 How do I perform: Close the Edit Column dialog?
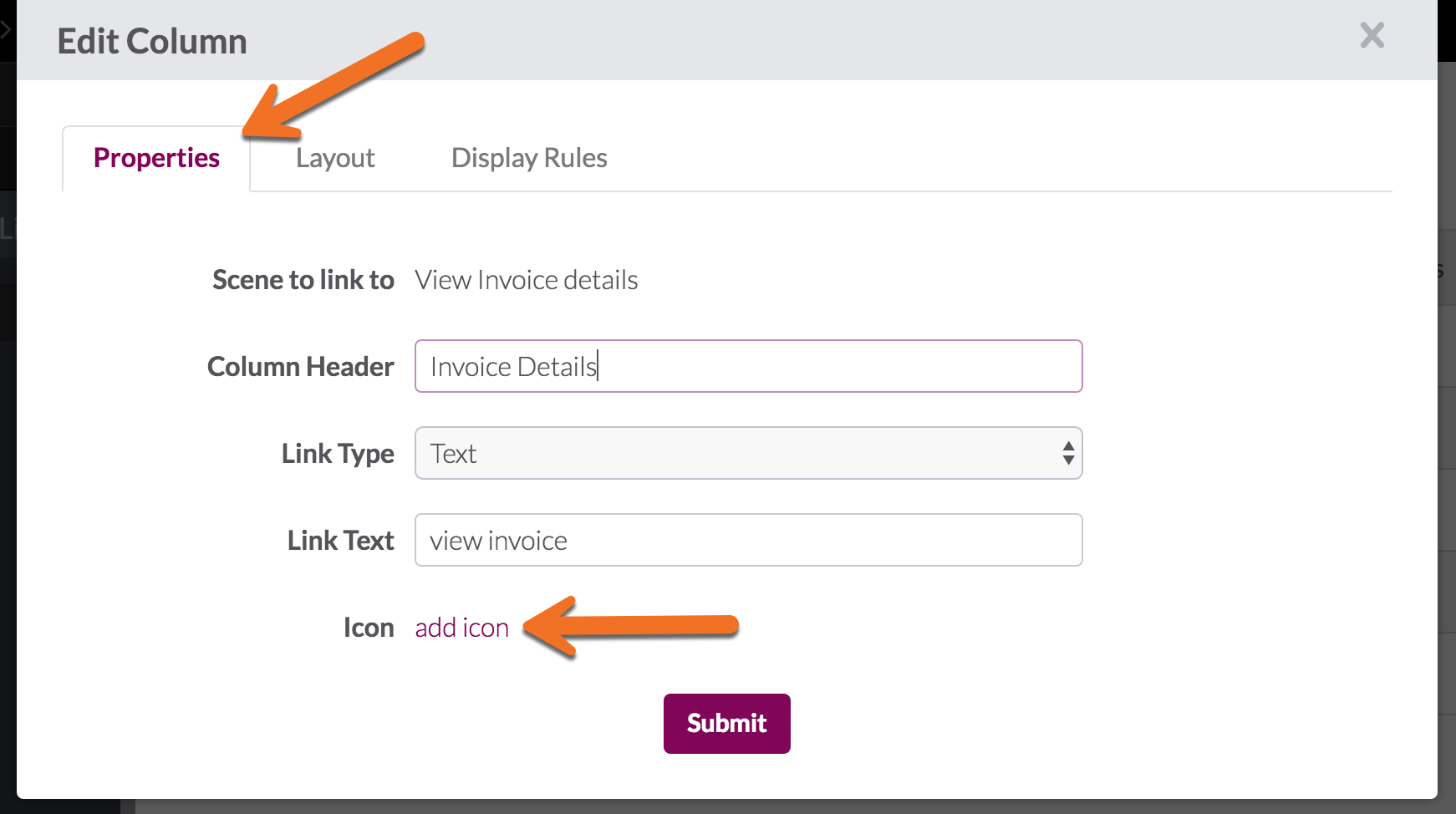tap(1372, 36)
